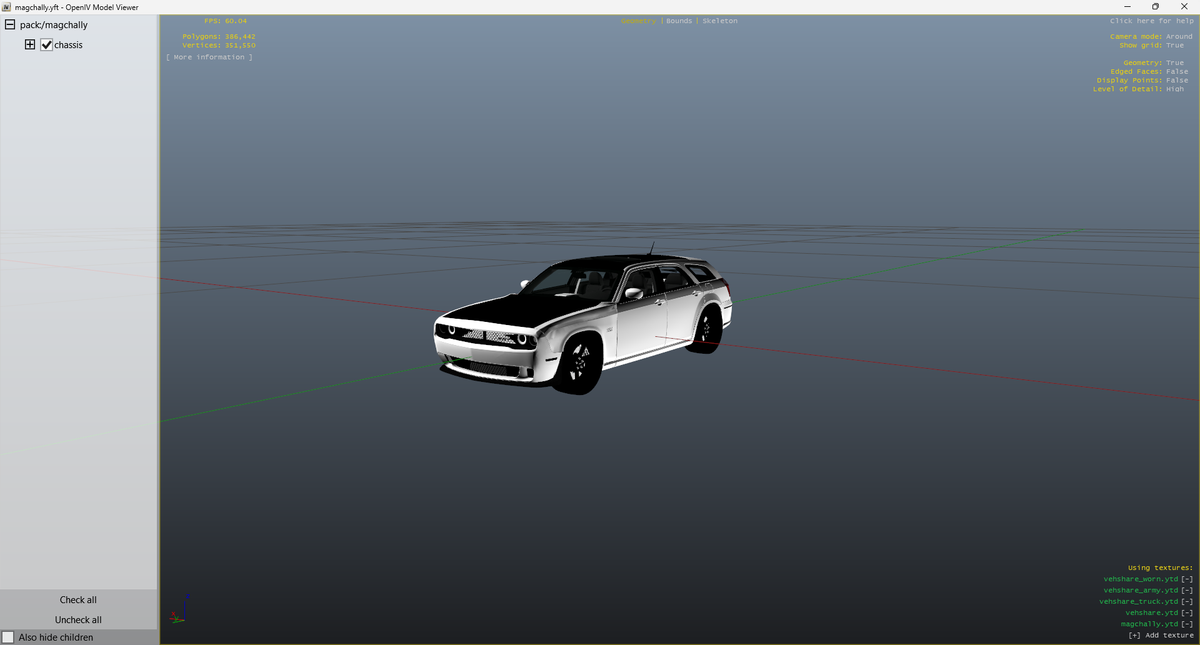1200x645 pixels.
Task: Click the [+] Add texture button
Action: (x=1161, y=635)
